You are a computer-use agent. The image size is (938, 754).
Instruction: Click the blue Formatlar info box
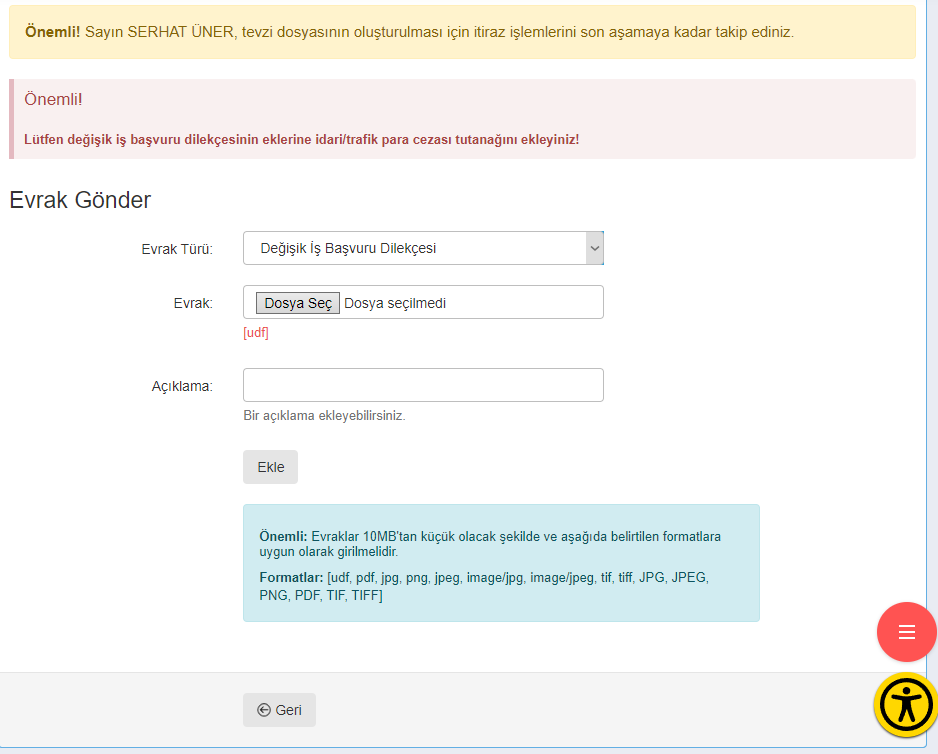pos(501,563)
